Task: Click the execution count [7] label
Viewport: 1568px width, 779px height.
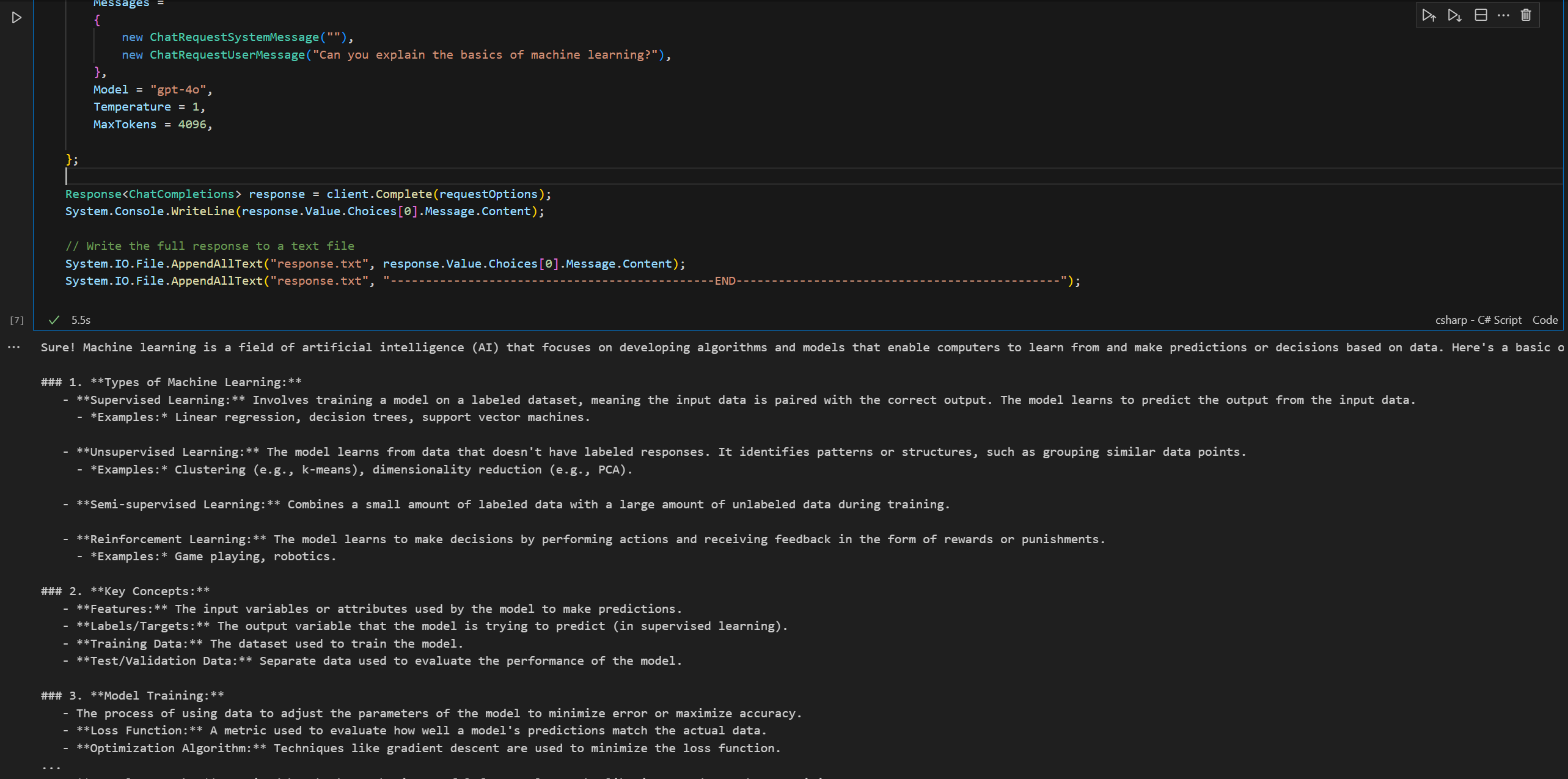Action: (x=16, y=320)
